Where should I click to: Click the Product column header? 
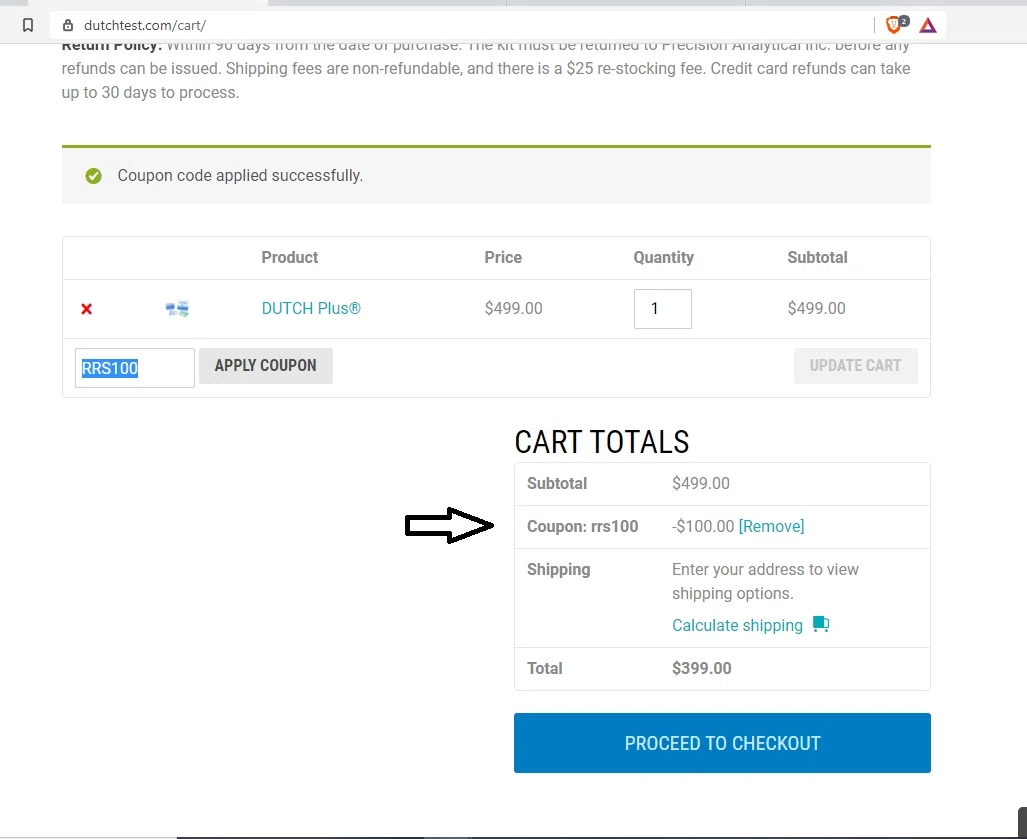click(x=289, y=257)
